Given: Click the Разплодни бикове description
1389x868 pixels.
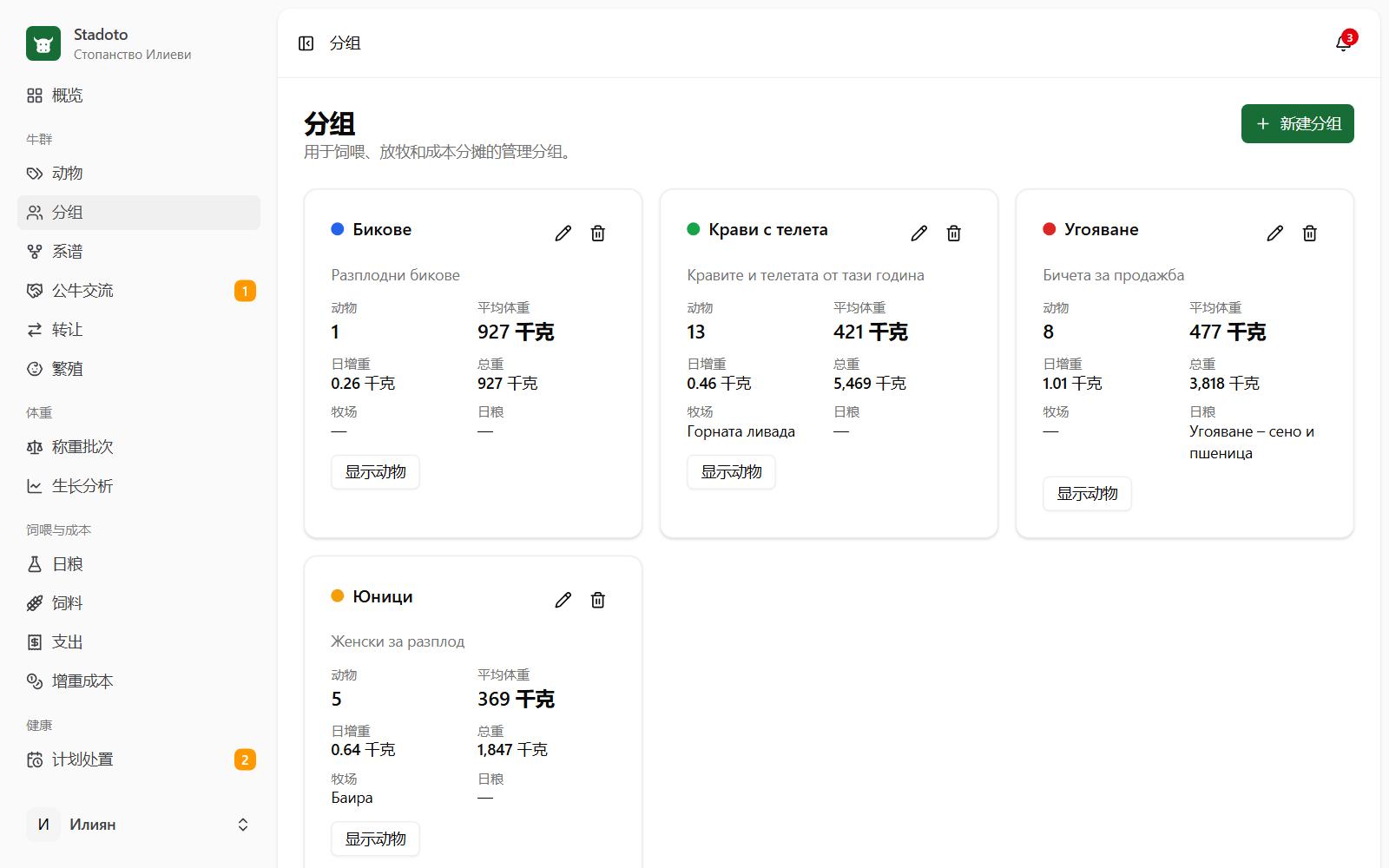Looking at the screenshot, I should [x=395, y=275].
